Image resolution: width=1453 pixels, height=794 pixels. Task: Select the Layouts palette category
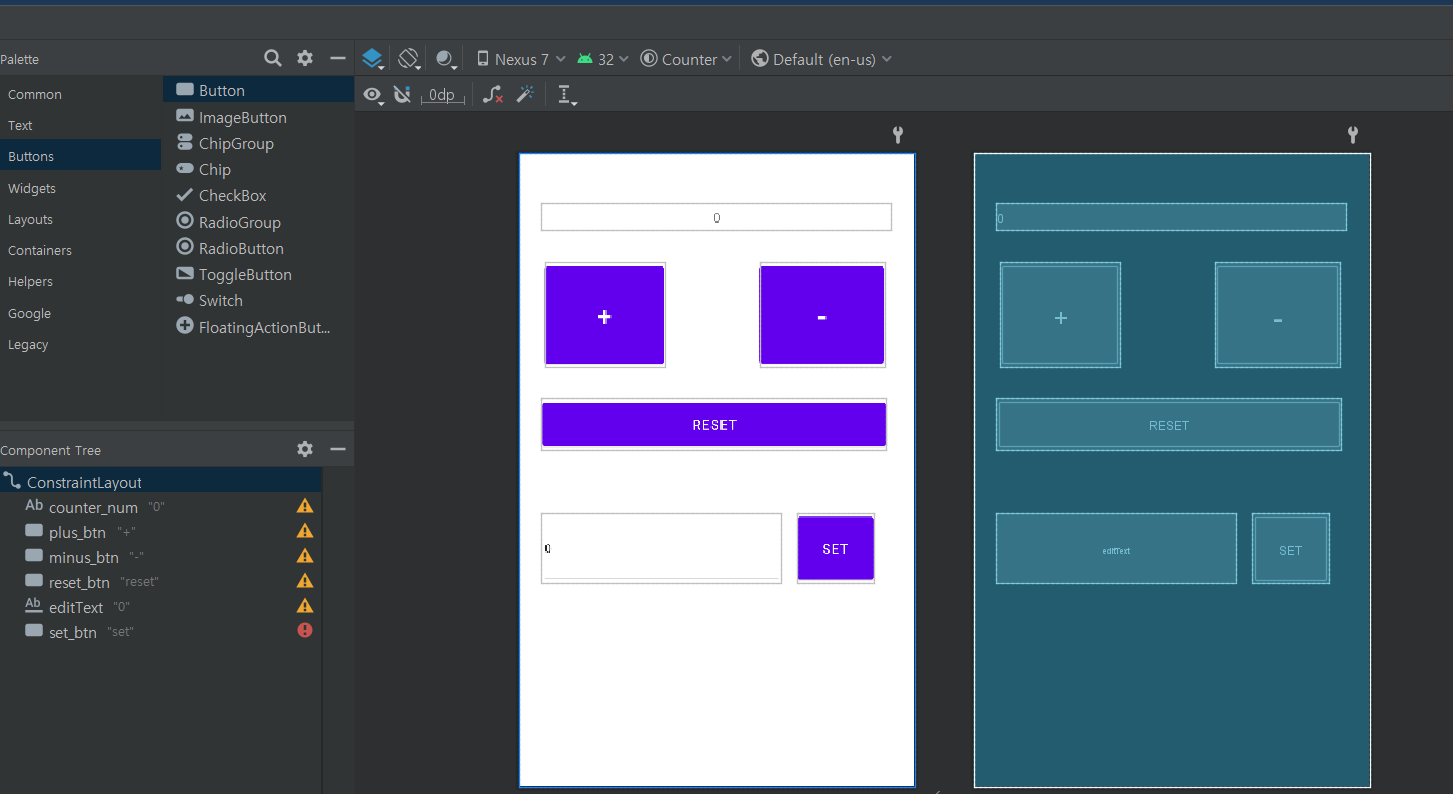point(80,219)
